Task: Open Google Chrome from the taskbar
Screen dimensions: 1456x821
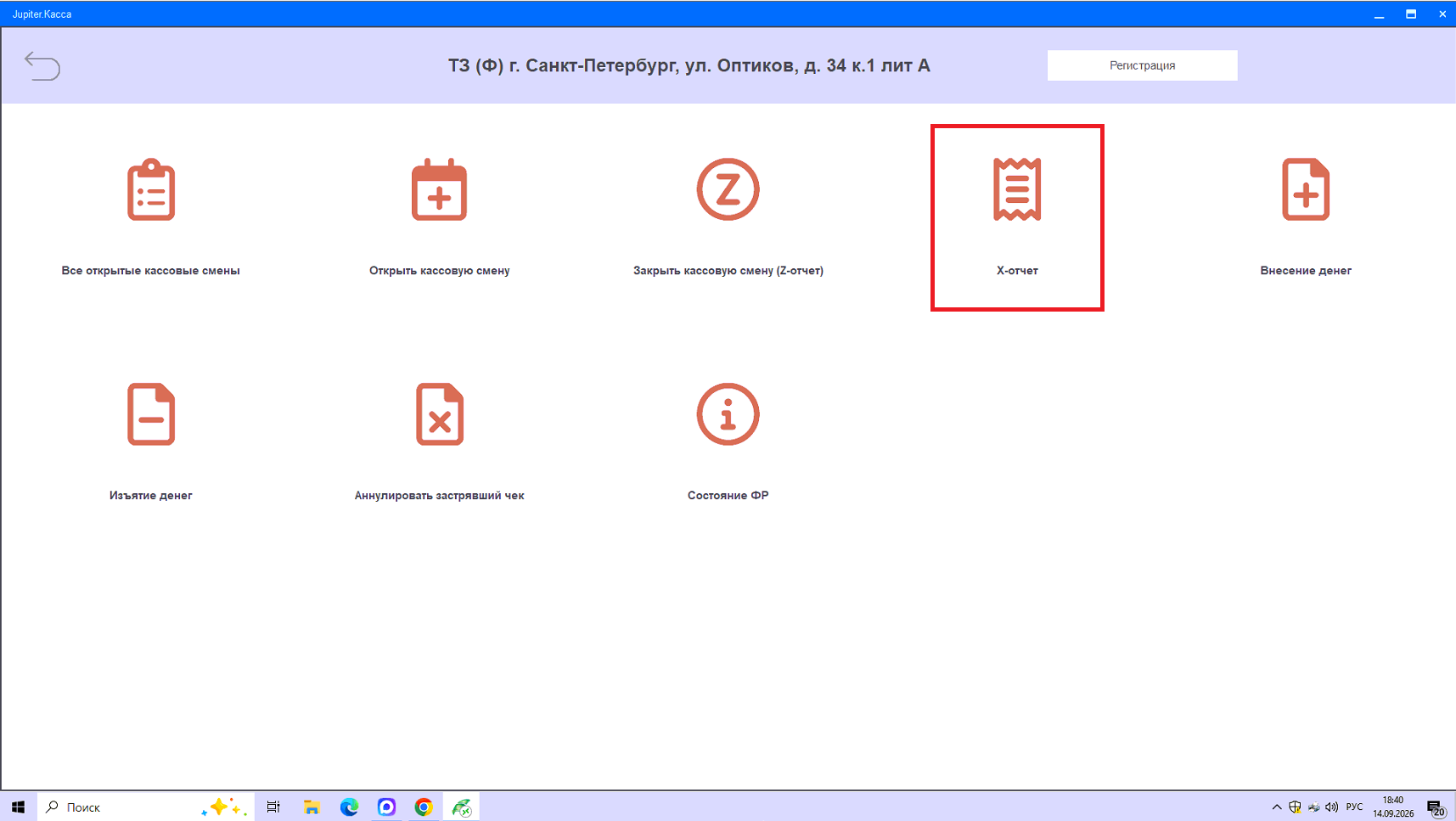Action: pyautogui.click(x=424, y=807)
